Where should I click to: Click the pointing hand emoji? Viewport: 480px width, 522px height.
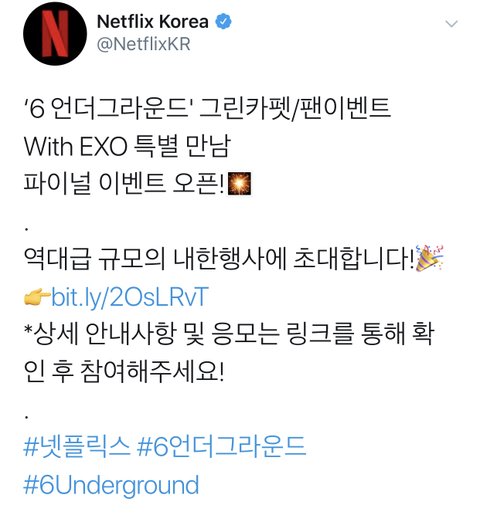coord(37,297)
